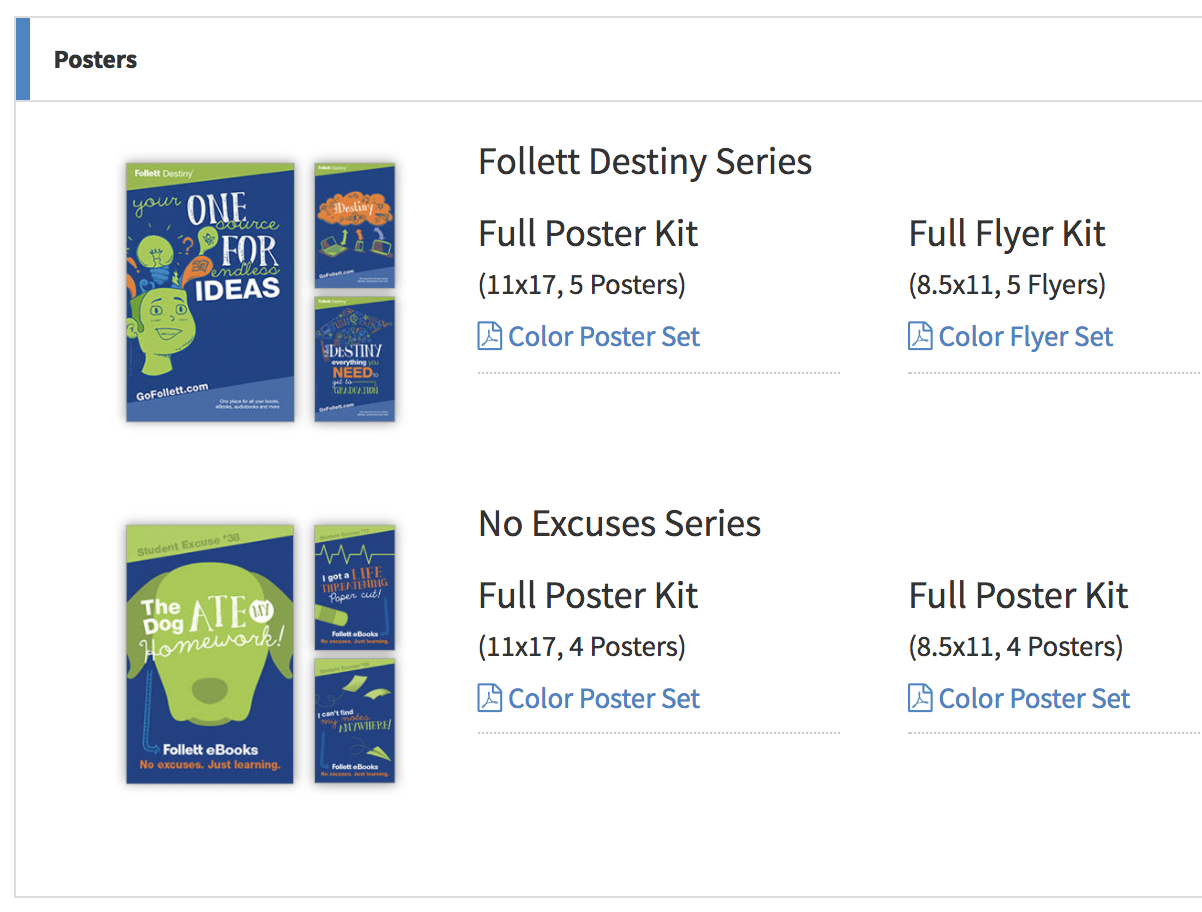Click the PDF icon beside Color Flyer Set
Viewport: 1202px width, 912px height.
coord(919,336)
